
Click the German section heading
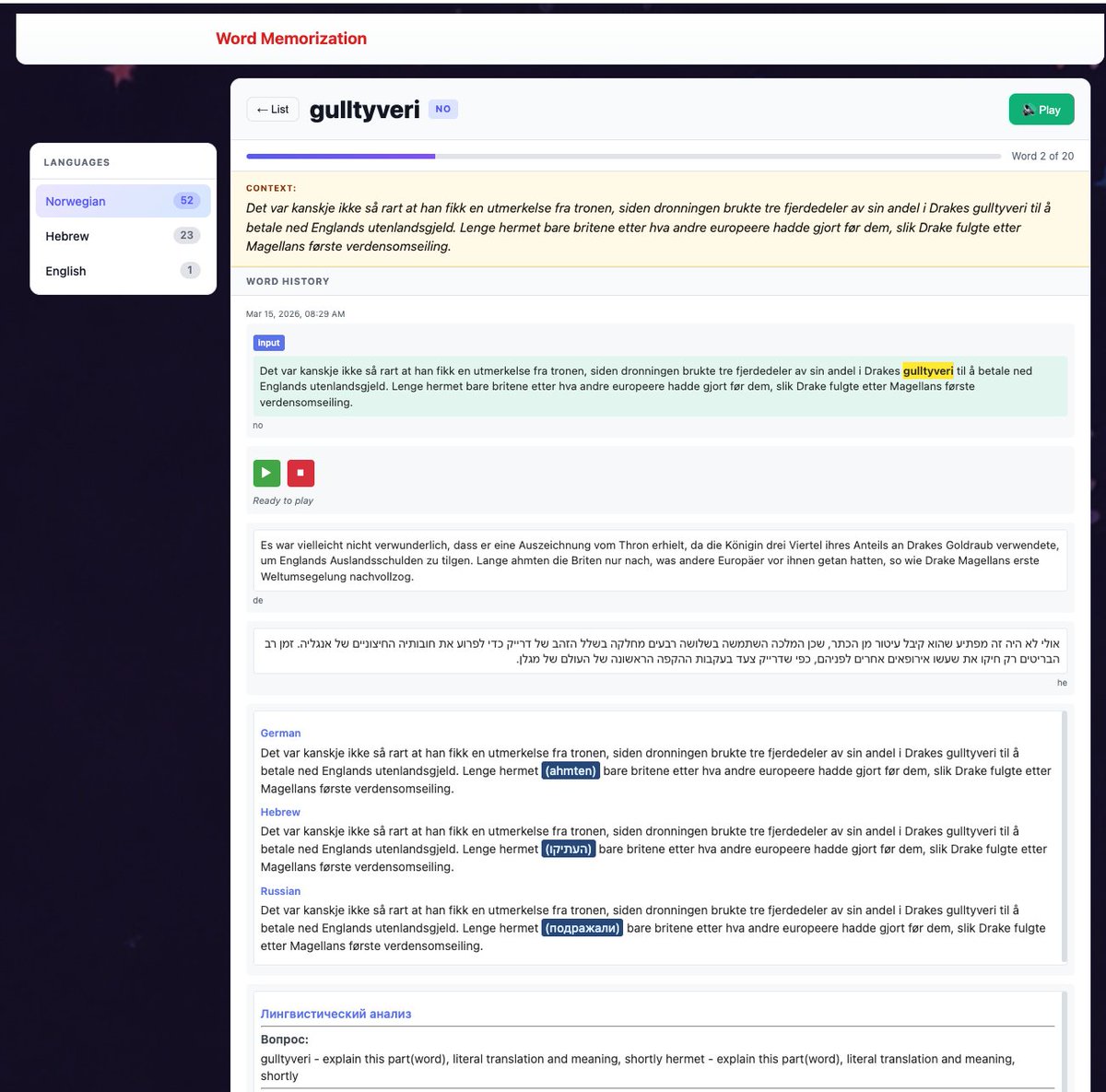(x=280, y=734)
